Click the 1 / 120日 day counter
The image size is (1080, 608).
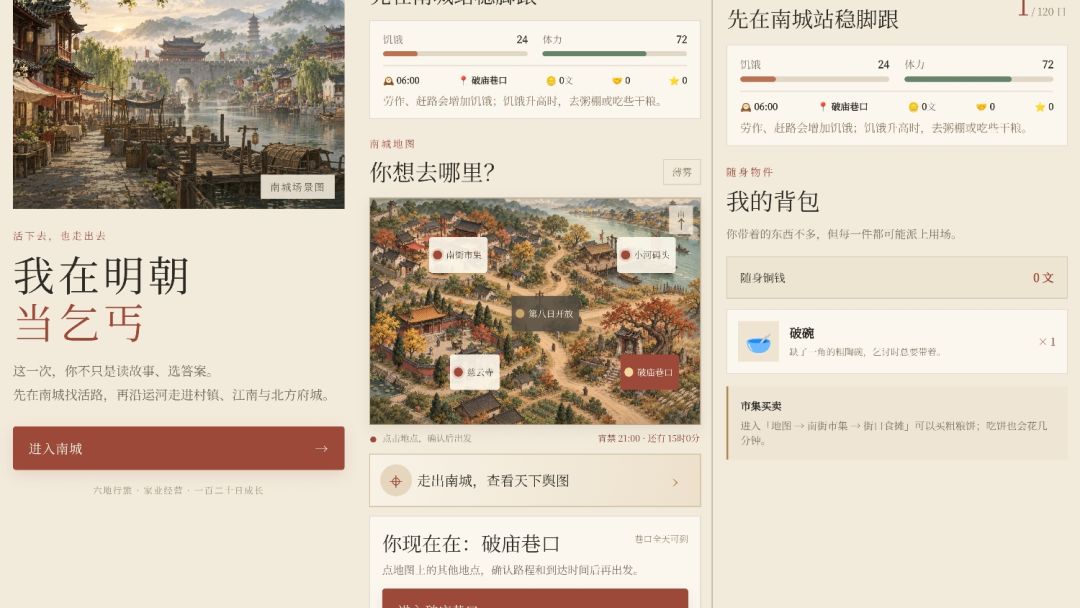click(1042, 9)
